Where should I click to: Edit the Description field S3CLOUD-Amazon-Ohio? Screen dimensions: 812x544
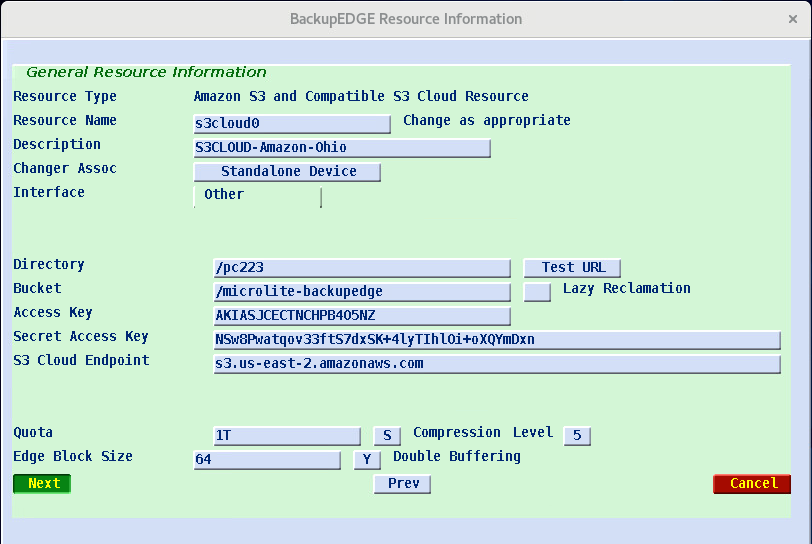[342, 148]
